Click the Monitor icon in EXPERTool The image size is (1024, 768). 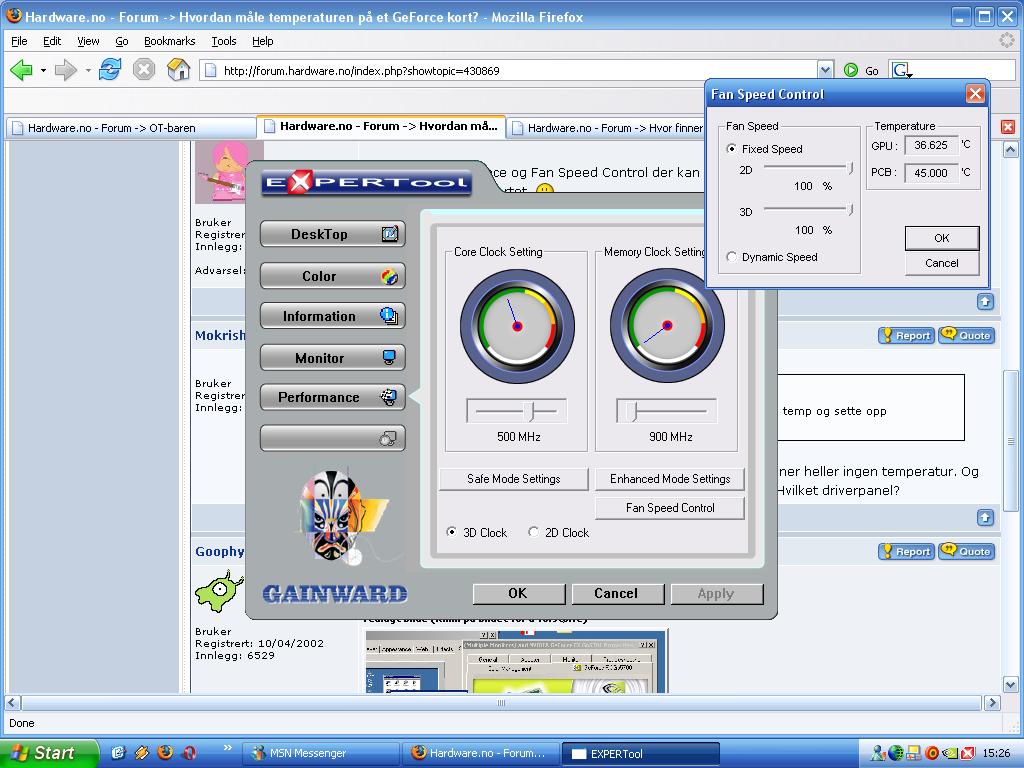coord(389,357)
